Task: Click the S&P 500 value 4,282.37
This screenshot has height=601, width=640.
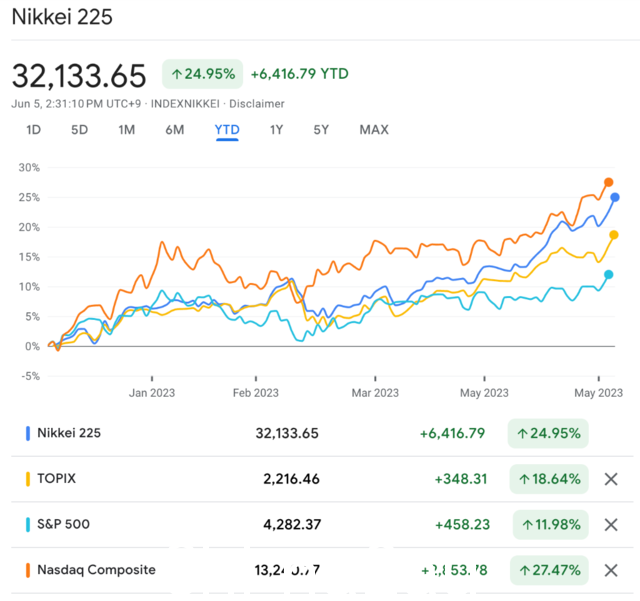Action: [x=292, y=525]
